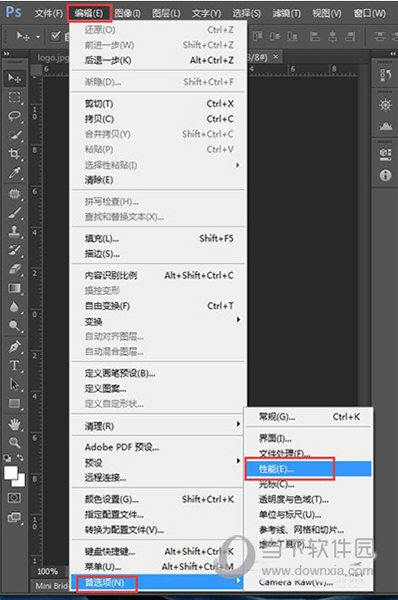Open the Histogram panel icon
This screenshot has width=398, height=600.
pos(385,126)
